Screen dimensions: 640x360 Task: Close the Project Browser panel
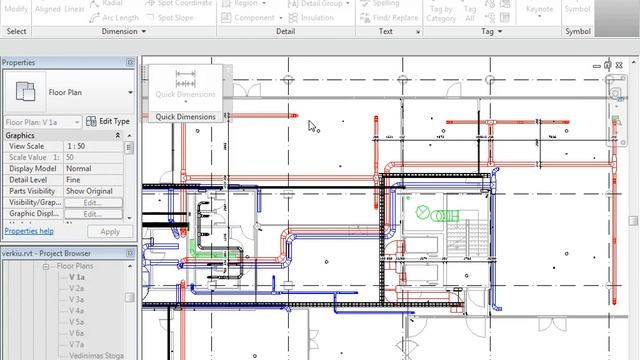[130, 253]
